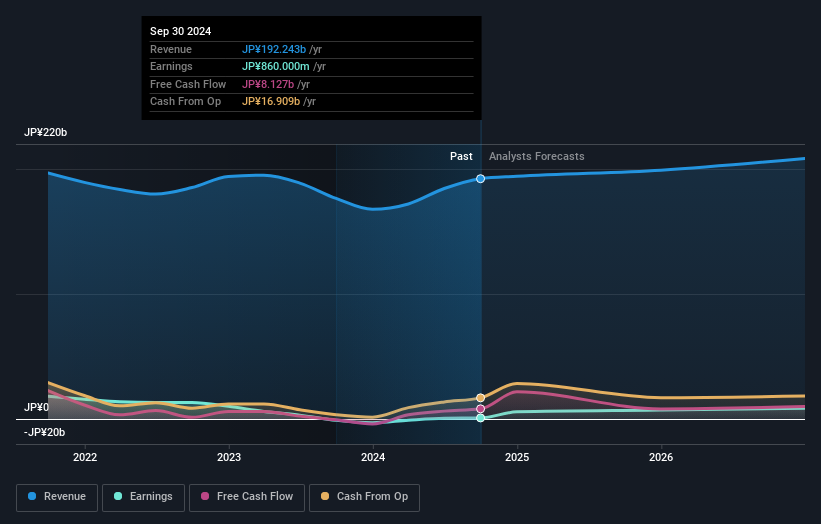
Task: Click the pink Free Cash Flow legend dot
Action: (x=205, y=496)
